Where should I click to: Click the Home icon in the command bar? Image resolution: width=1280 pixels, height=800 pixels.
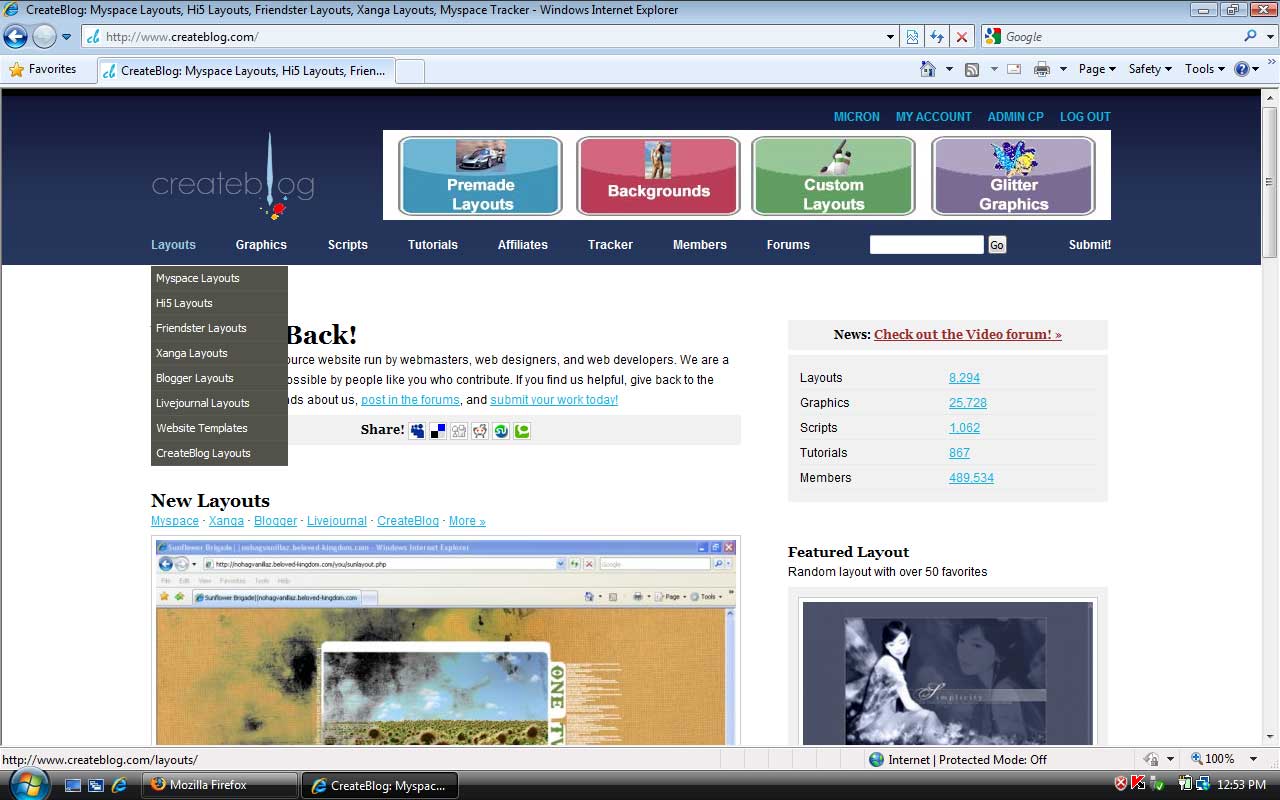tap(928, 69)
